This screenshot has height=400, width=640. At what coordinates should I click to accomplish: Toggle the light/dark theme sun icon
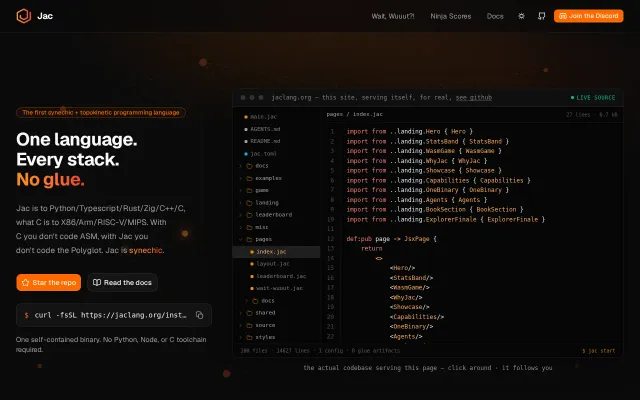point(521,16)
